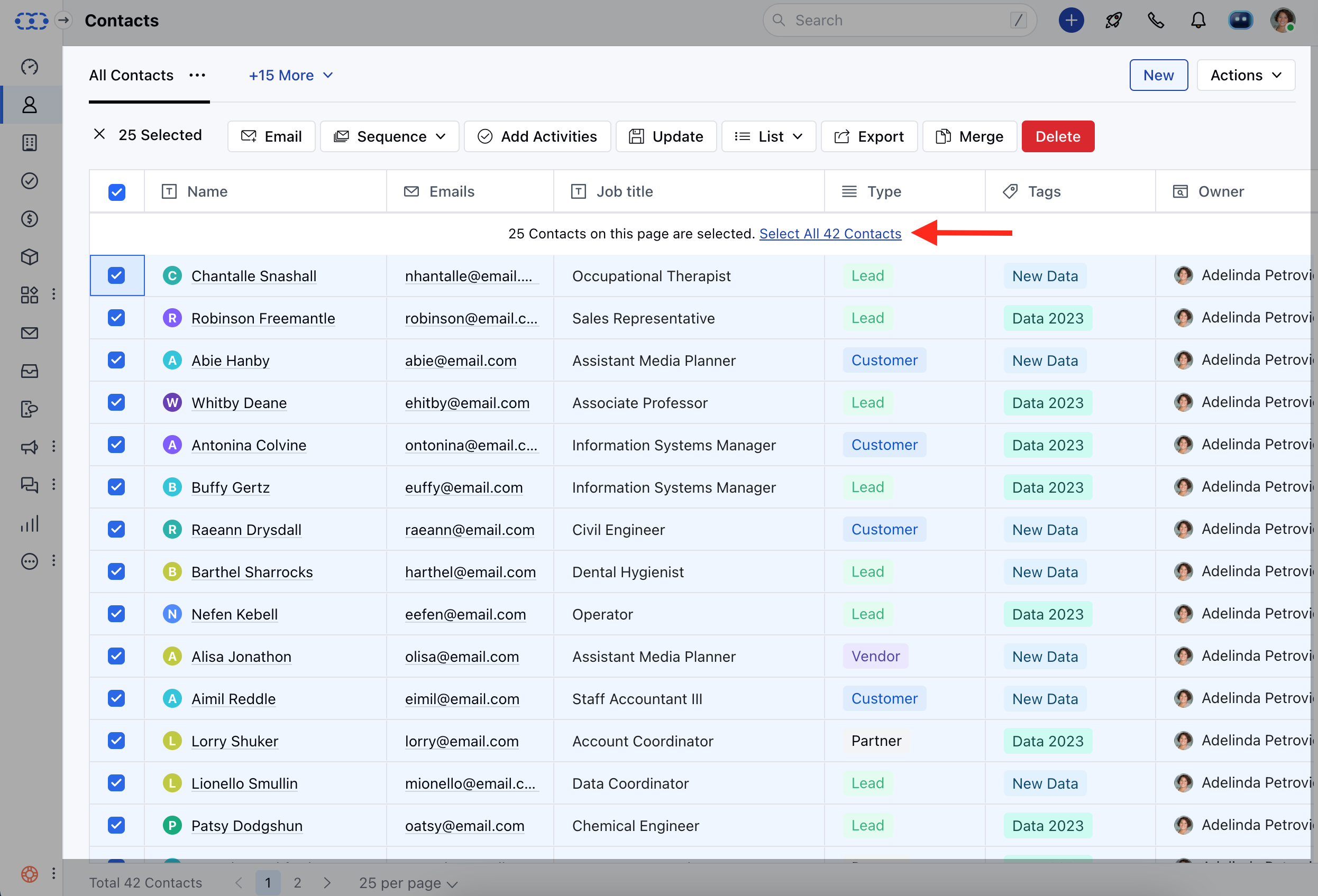The height and width of the screenshot is (896, 1318).
Task: Open the Dashboard speedometer icon
Action: [30, 66]
